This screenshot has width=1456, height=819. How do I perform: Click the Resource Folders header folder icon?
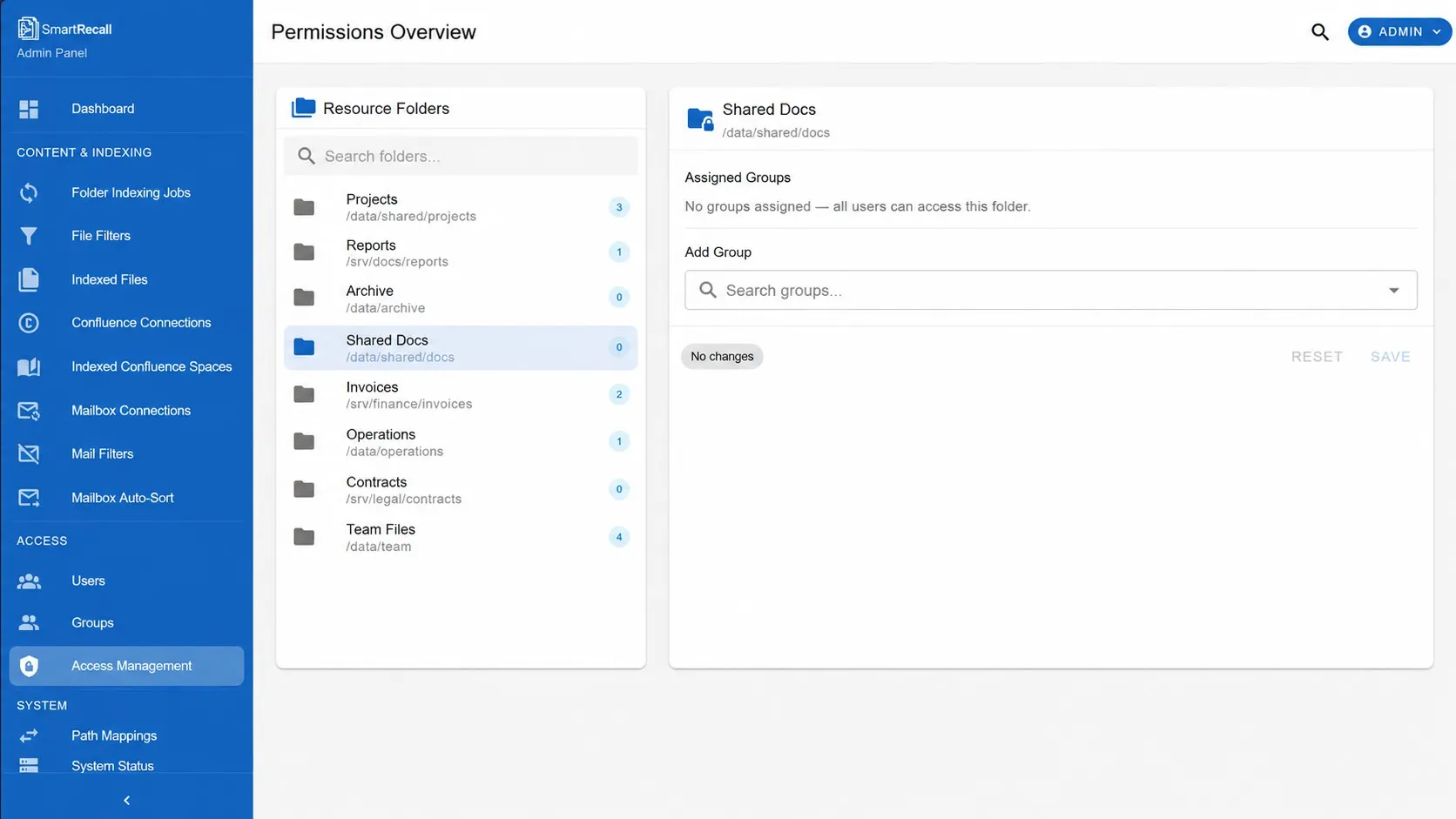click(x=303, y=108)
